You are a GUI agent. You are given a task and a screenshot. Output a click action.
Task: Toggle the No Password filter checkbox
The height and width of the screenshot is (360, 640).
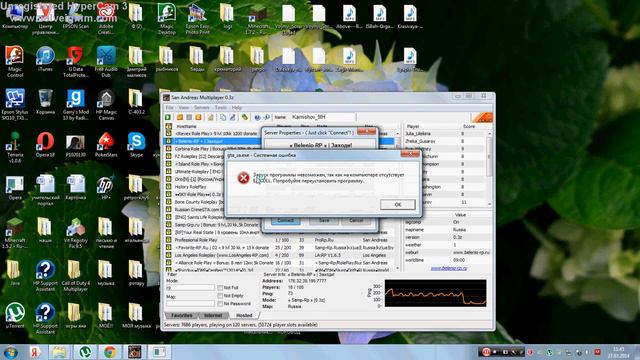220,304
